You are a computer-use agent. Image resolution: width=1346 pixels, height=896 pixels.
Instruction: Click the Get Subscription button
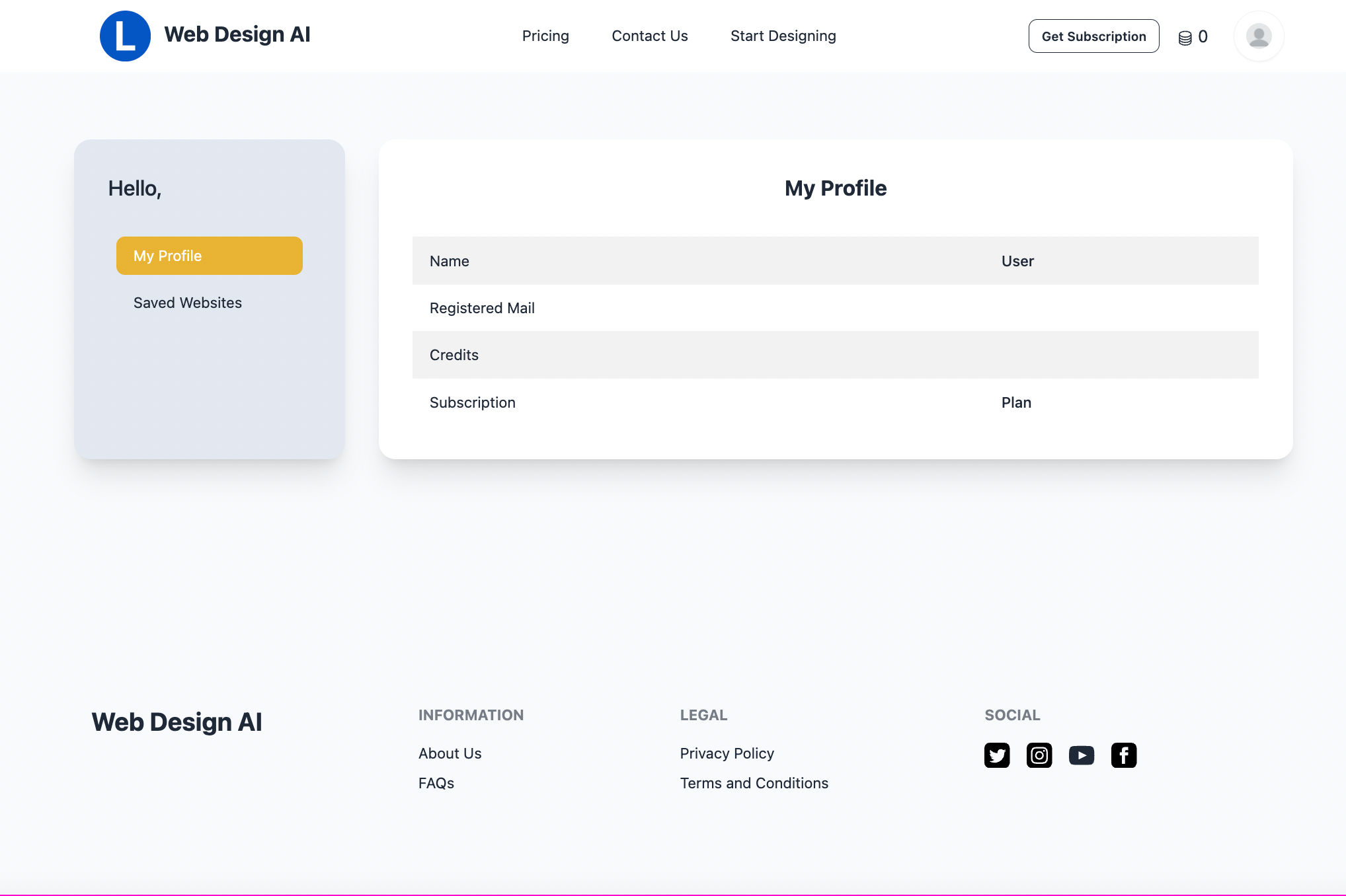tap(1093, 36)
